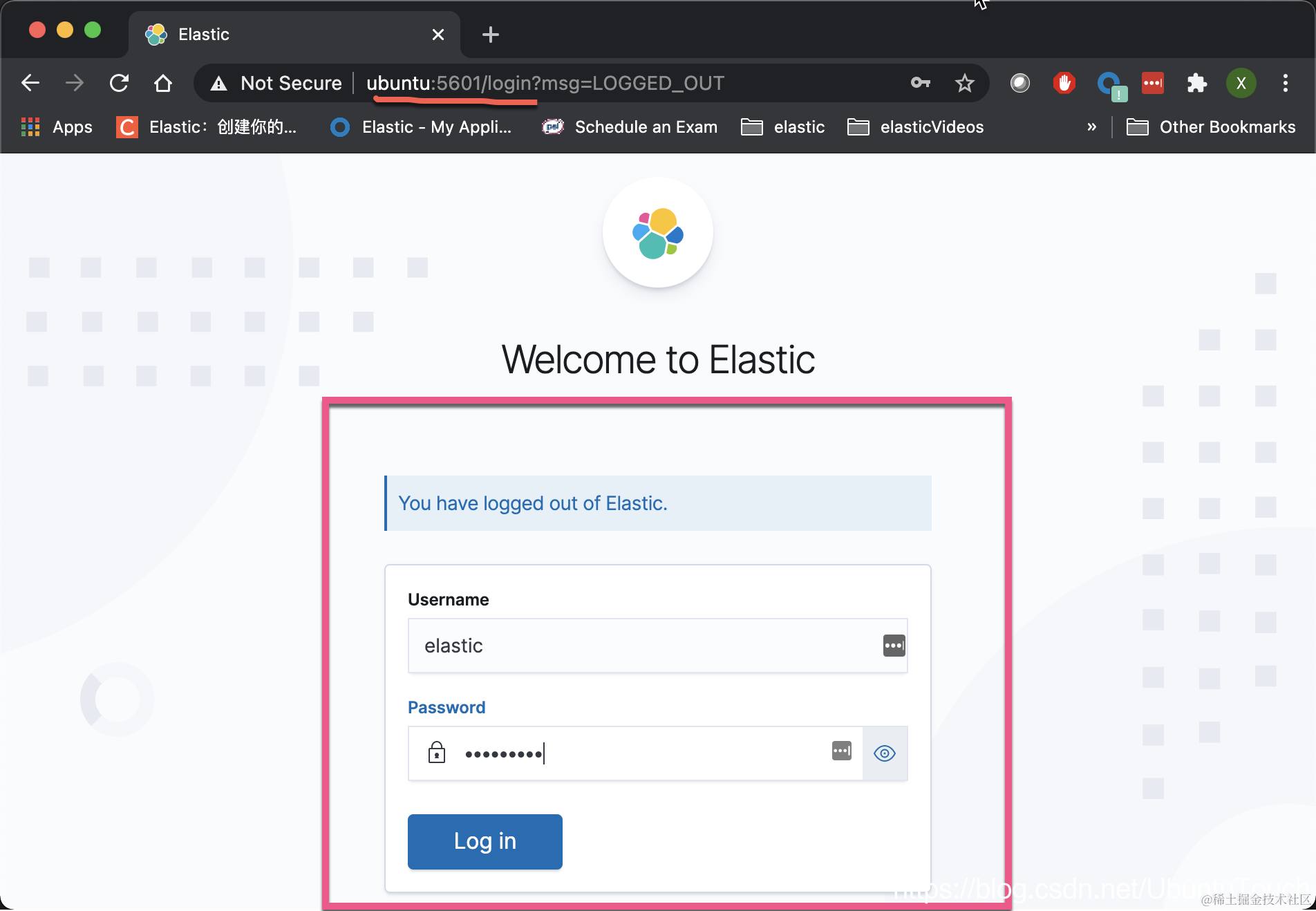
Task: Click the Not Secure warning icon
Action: click(x=218, y=84)
